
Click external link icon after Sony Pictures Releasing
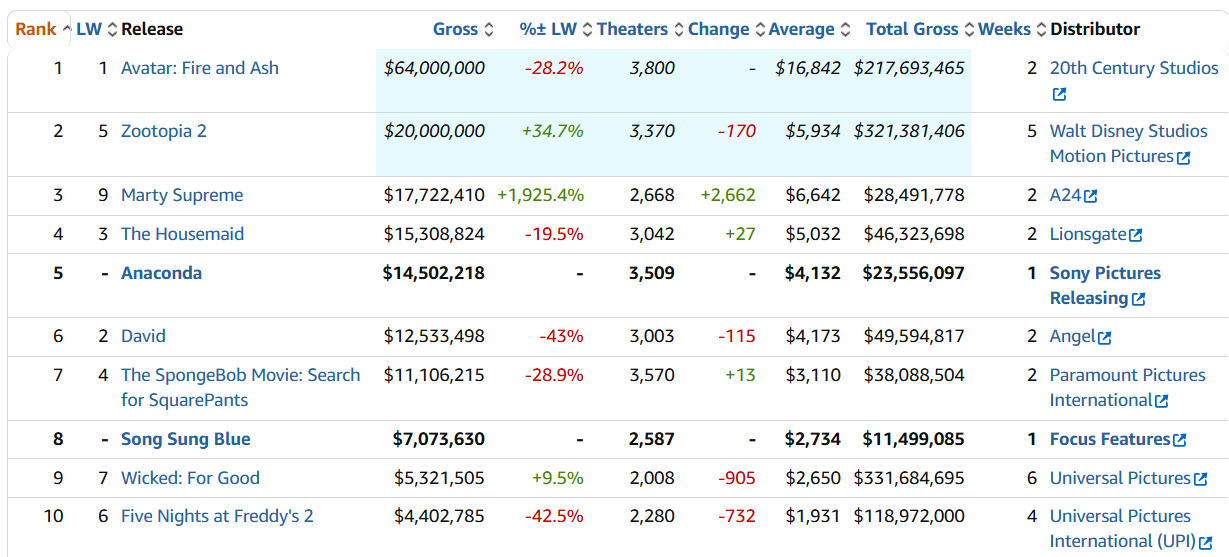coord(1139,300)
